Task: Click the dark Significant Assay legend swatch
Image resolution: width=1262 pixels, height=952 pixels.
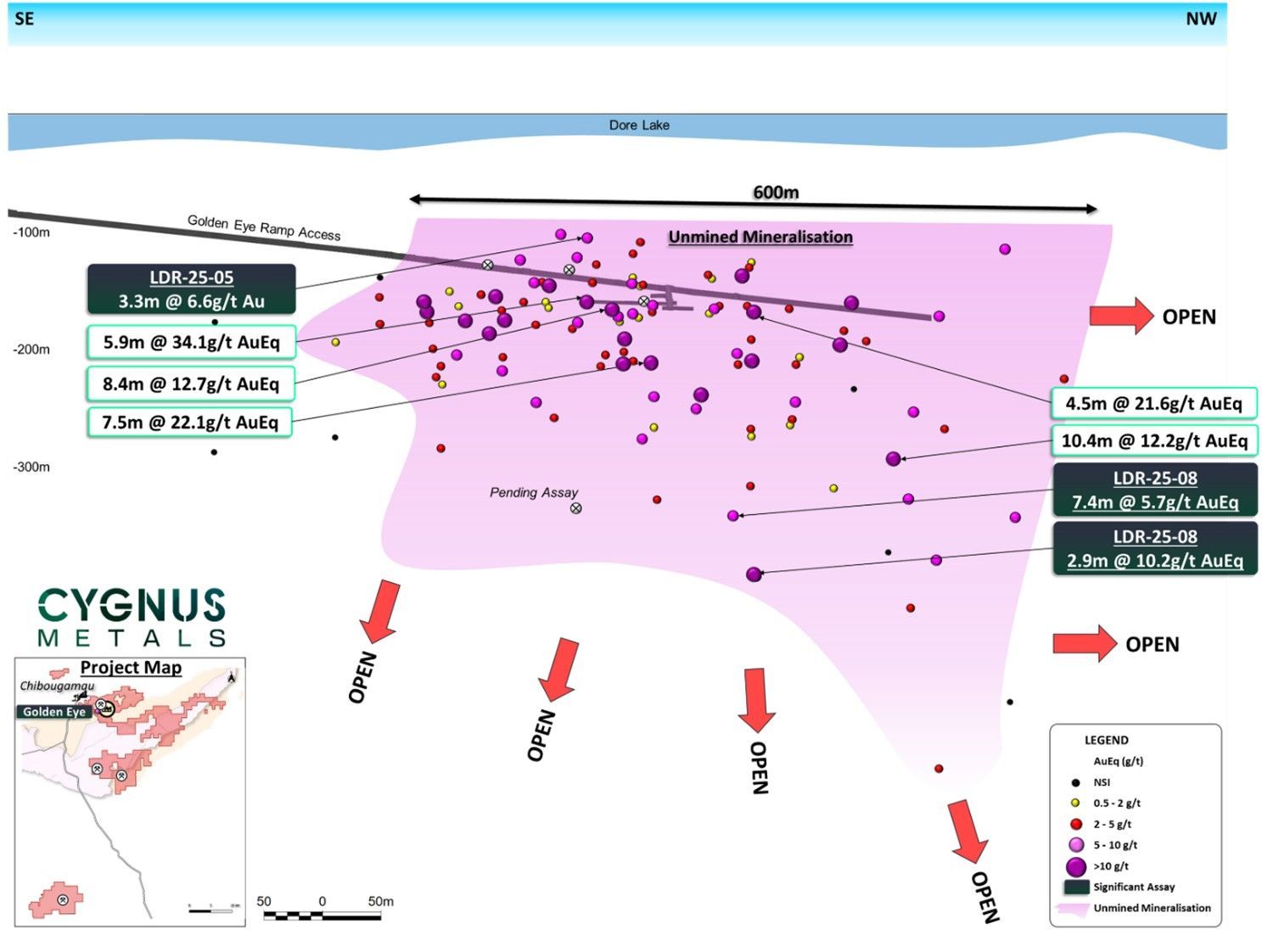Action: click(1075, 887)
